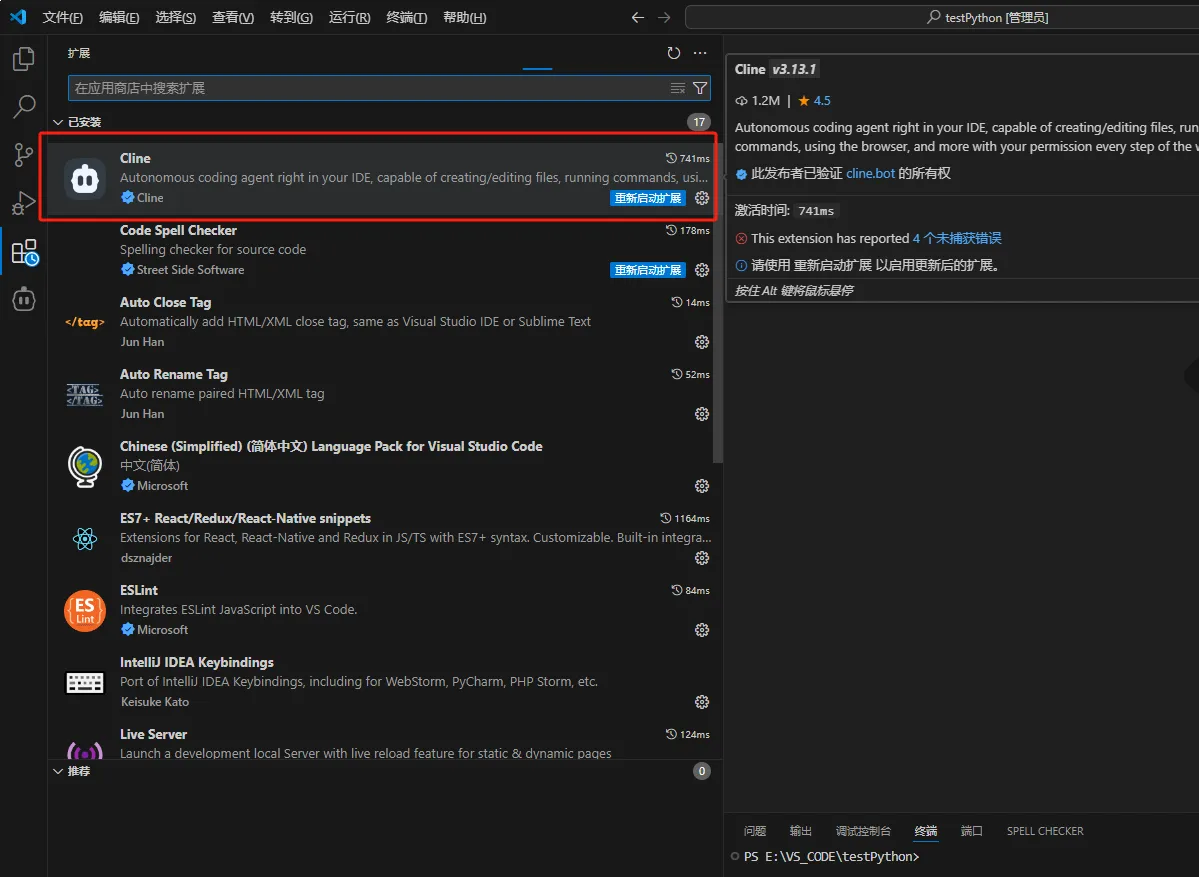The image size is (1199, 877).
Task: Switch to the 问题 panel tab
Action: 755,831
